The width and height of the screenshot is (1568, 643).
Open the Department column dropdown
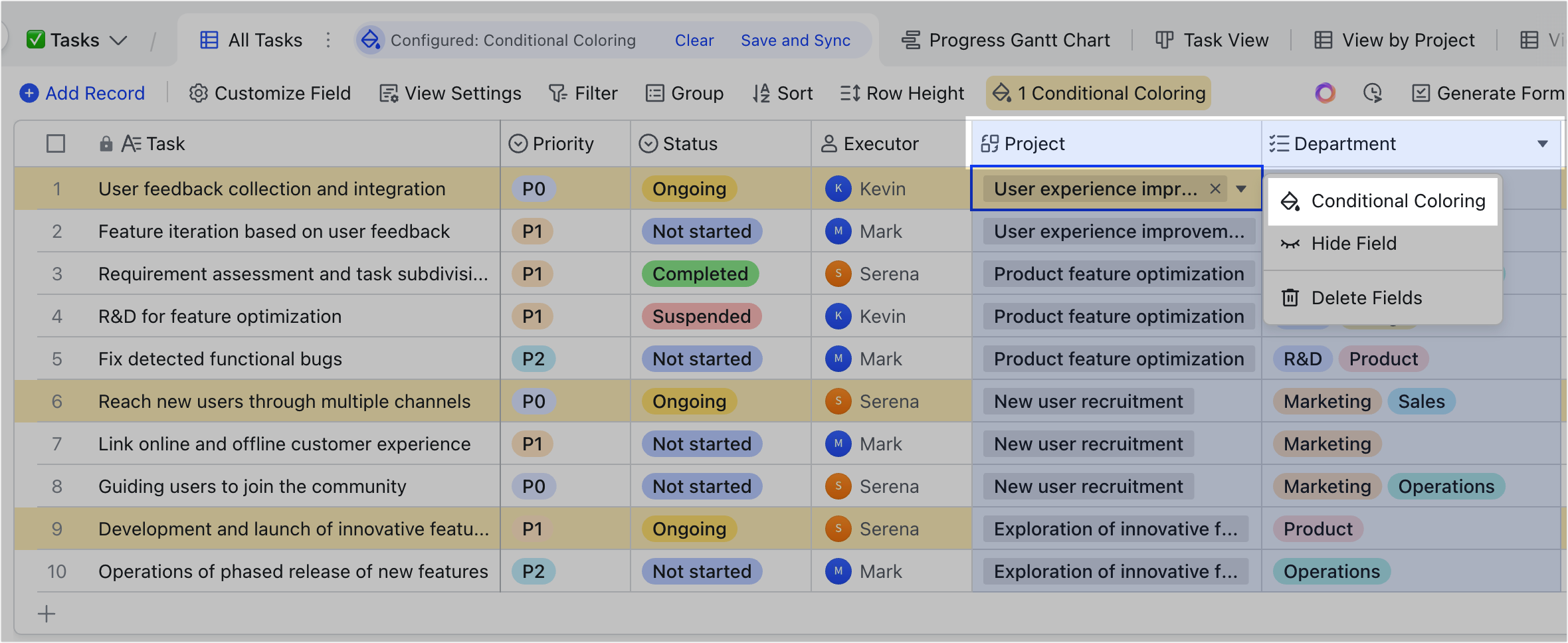point(1543,143)
